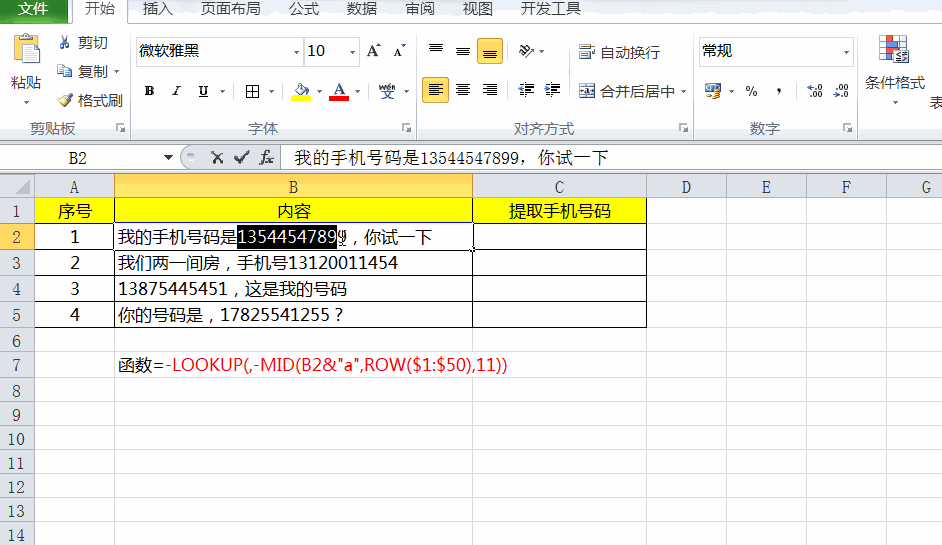
Task: Open alignment group dialog launcher
Action: click(x=684, y=128)
